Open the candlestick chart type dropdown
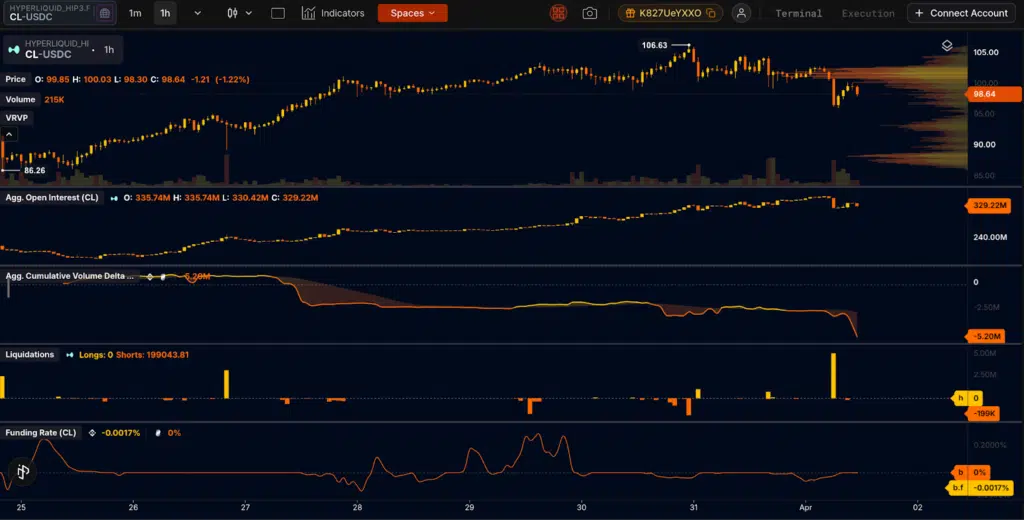The width and height of the screenshot is (1024, 520). pyautogui.click(x=239, y=13)
